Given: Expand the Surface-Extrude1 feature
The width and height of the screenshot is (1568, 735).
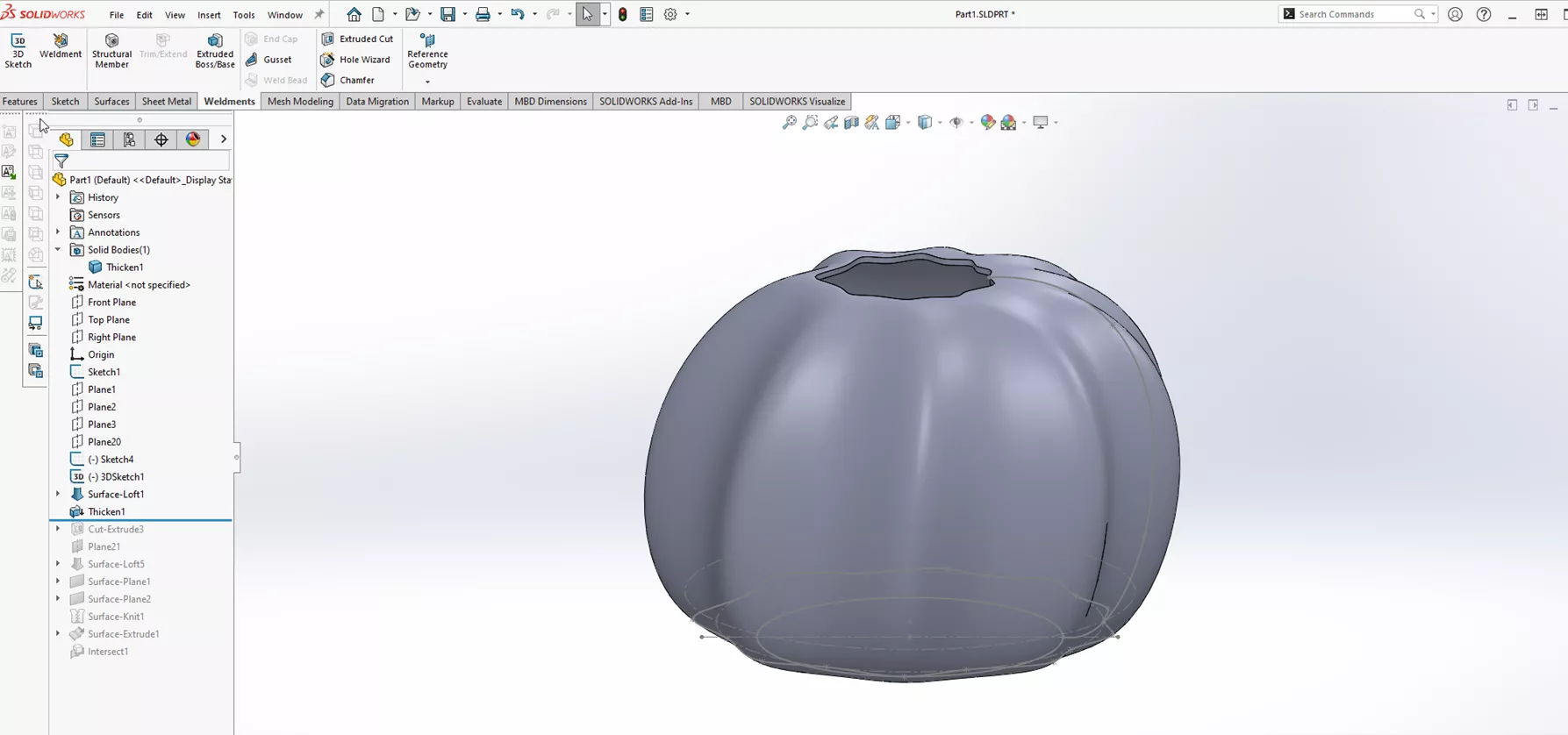Looking at the screenshot, I should pyautogui.click(x=58, y=634).
